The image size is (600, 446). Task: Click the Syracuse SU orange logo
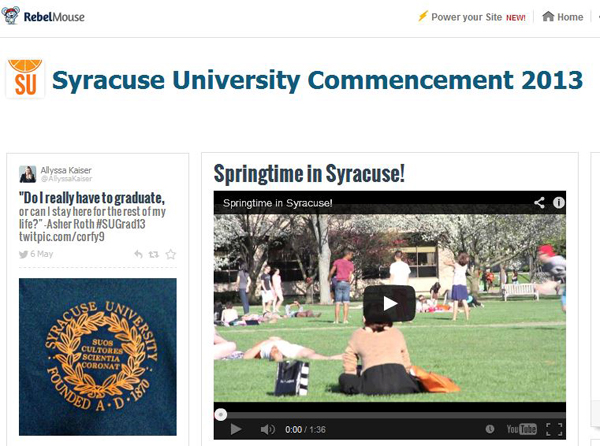tap(25, 78)
